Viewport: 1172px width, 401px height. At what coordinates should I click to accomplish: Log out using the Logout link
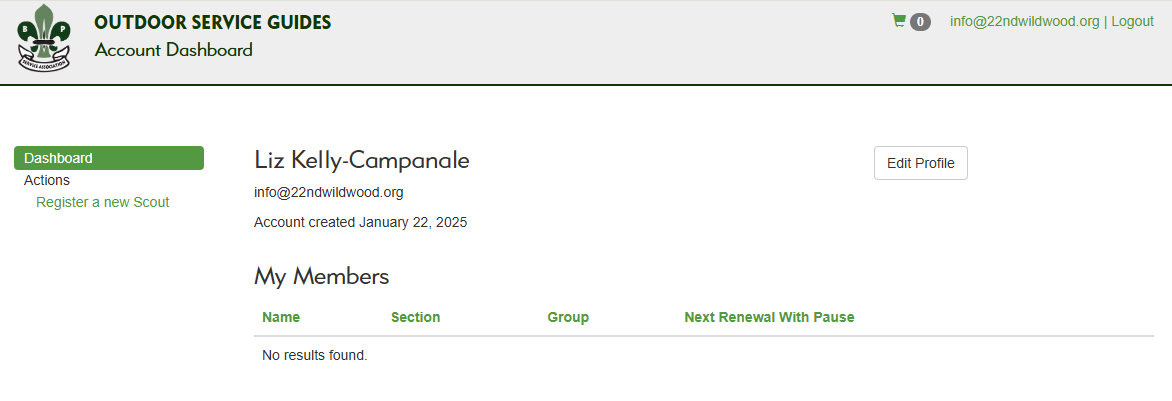(1132, 21)
